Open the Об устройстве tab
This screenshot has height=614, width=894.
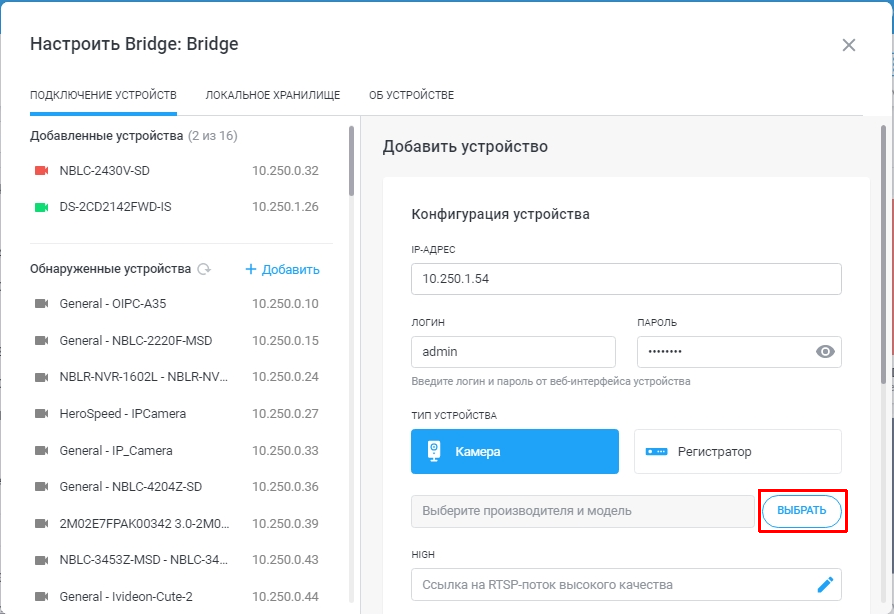[x=412, y=95]
